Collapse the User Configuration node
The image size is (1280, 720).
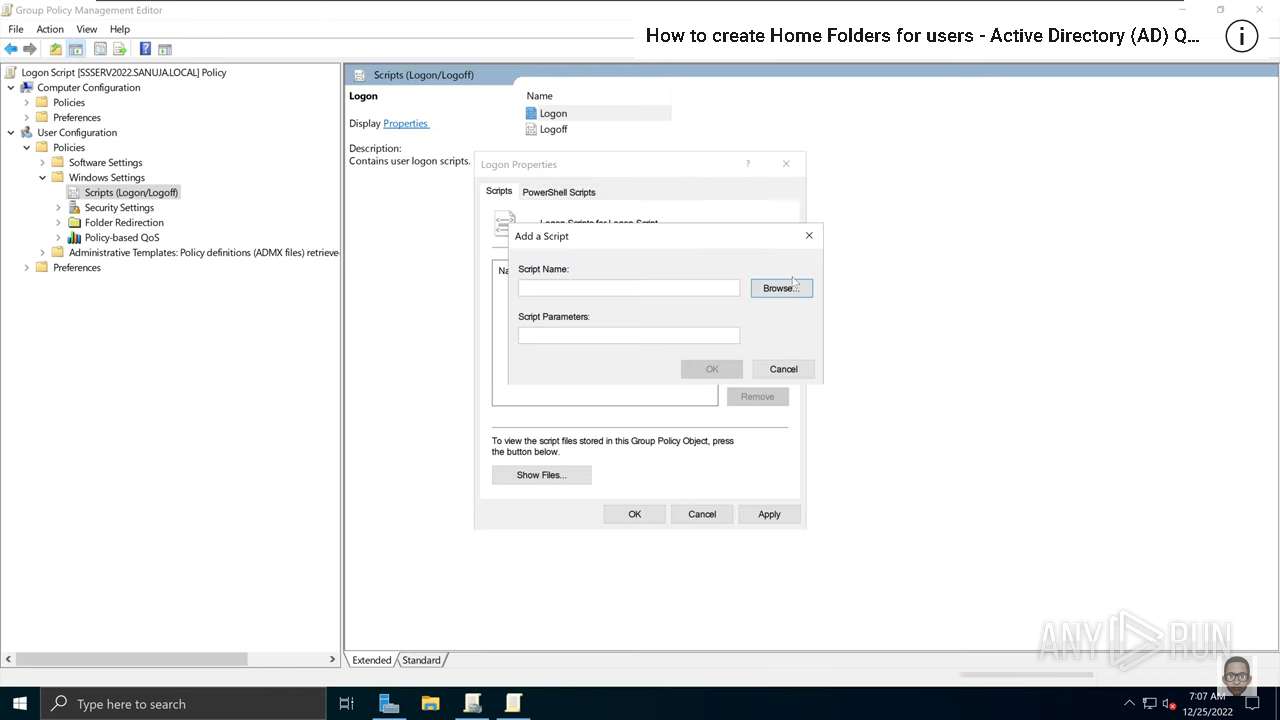[x=11, y=132]
